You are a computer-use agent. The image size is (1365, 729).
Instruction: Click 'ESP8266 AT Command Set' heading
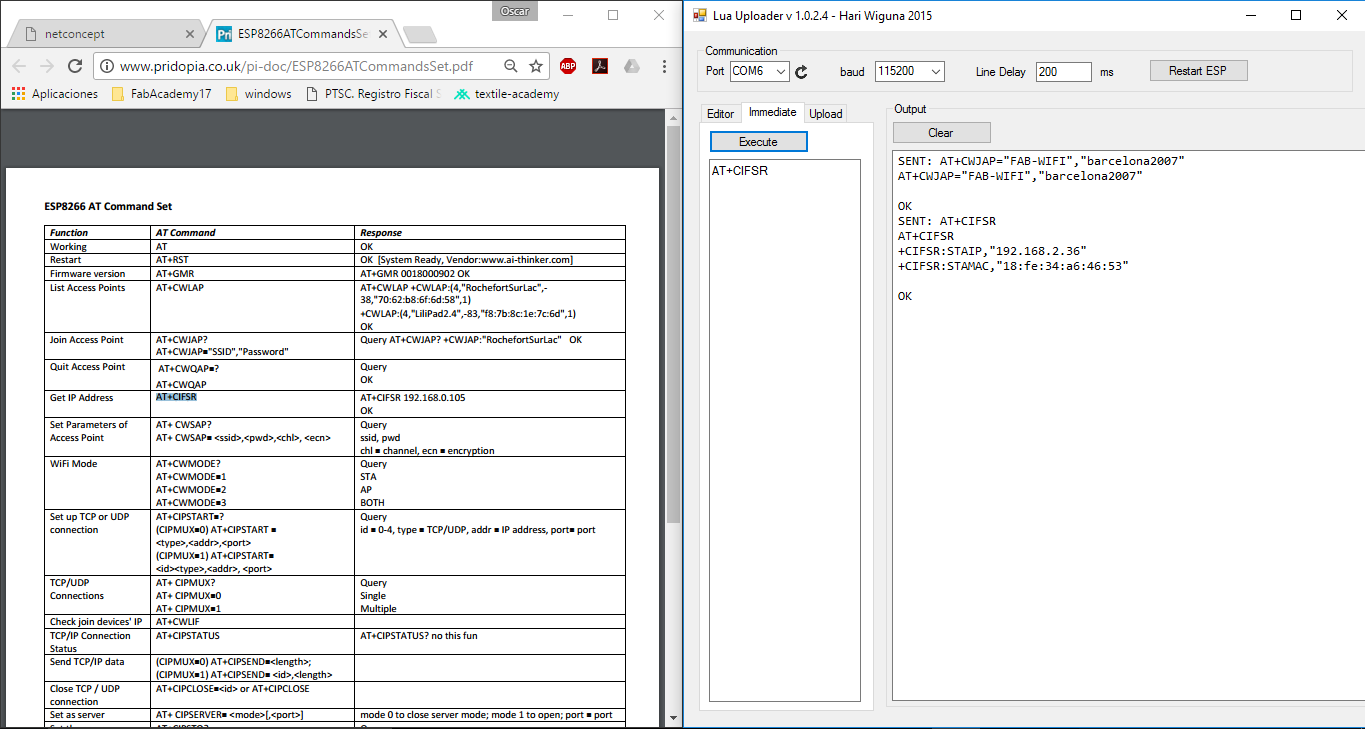tap(108, 207)
